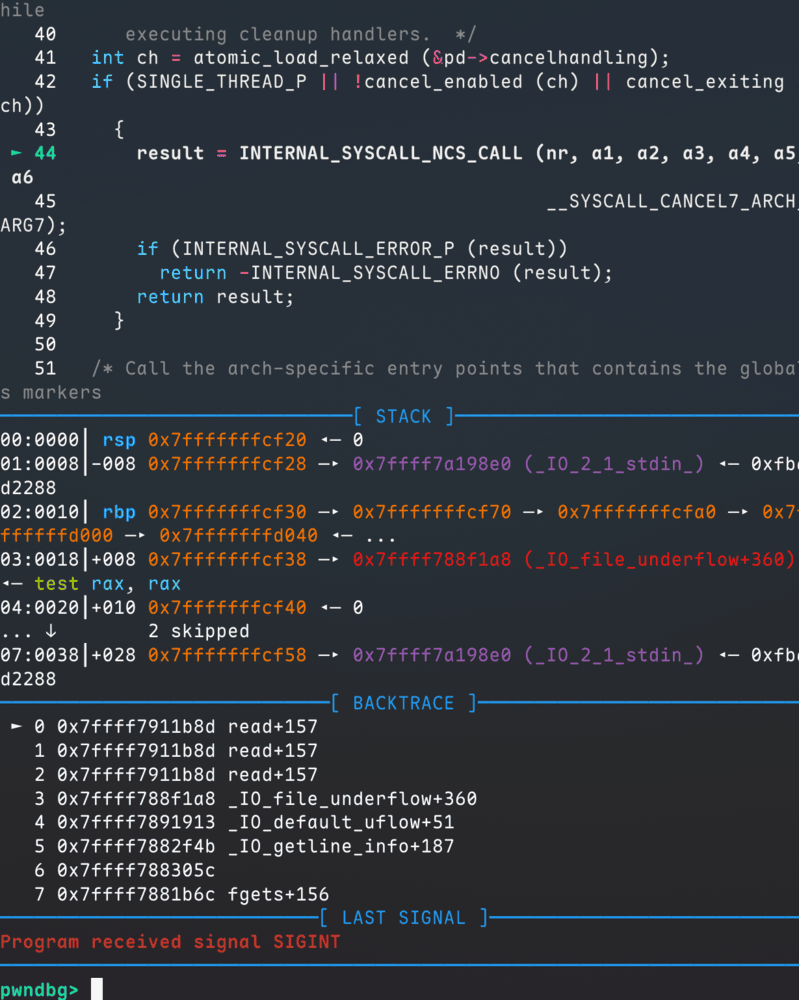Click INTERNAL_SYSCALL_ERROR_P on line 46
This screenshot has height=1000, width=799.
pyautogui.click(x=318, y=249)
